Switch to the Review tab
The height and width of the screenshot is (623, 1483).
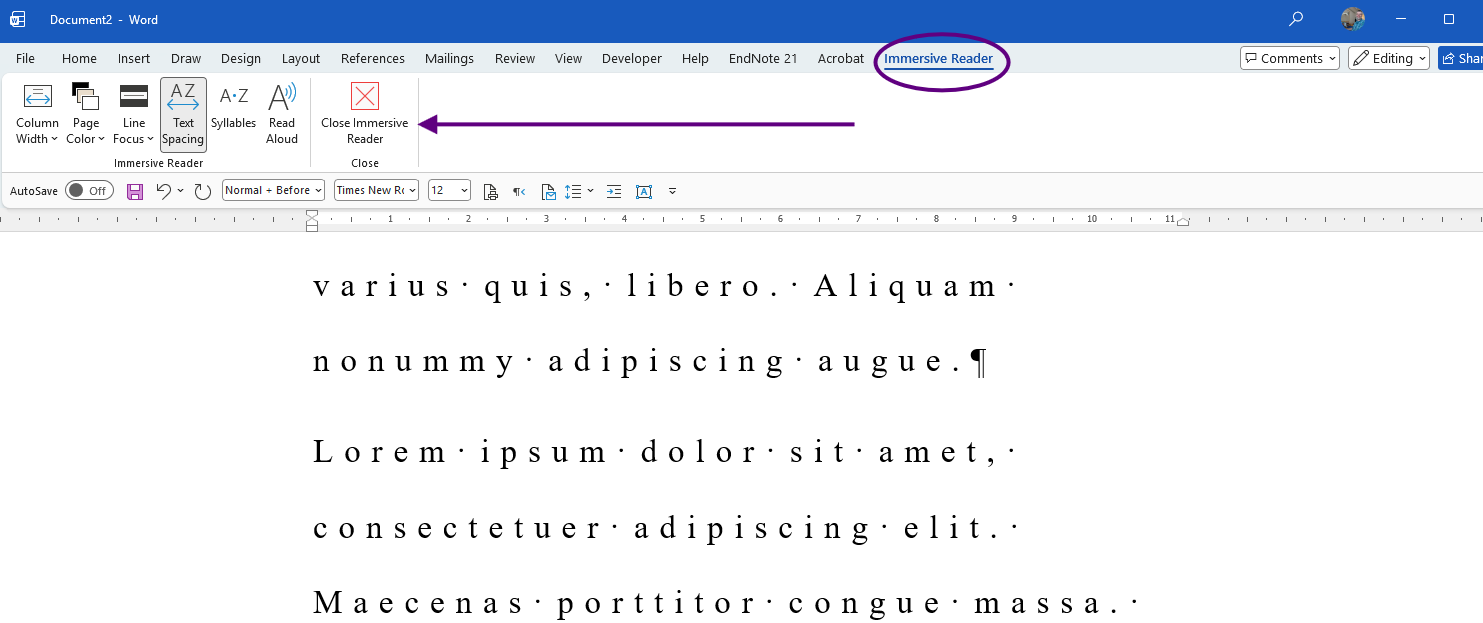point(515,58)
